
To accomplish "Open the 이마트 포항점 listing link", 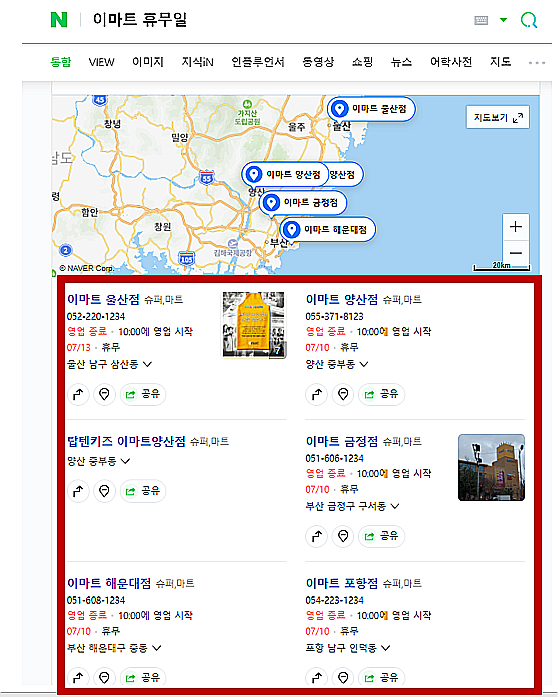I will point(341,583).
